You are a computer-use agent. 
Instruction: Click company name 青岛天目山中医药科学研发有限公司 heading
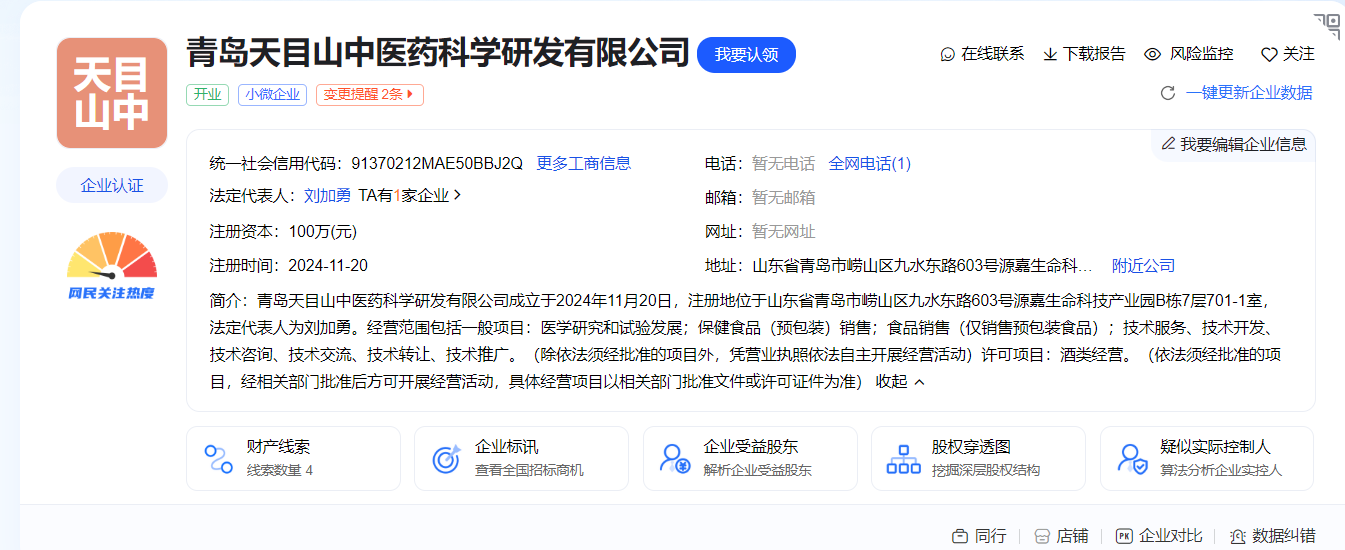(438, 53)
